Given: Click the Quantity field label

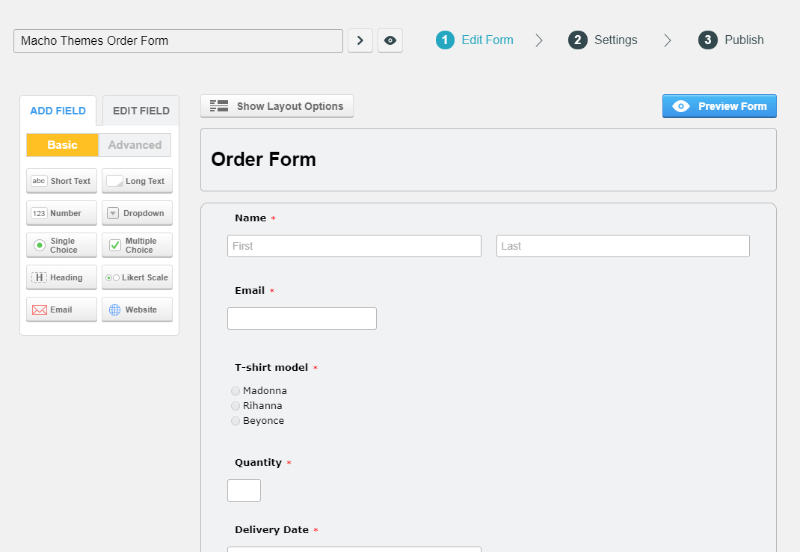Looking at the screenshot, I should [258, 462].
